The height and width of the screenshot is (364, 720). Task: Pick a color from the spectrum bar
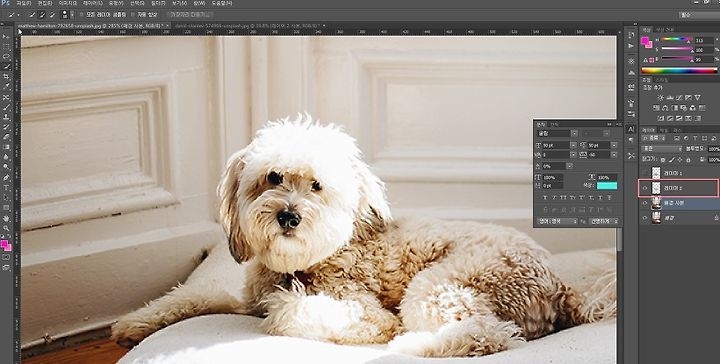[x=679, y=71]
